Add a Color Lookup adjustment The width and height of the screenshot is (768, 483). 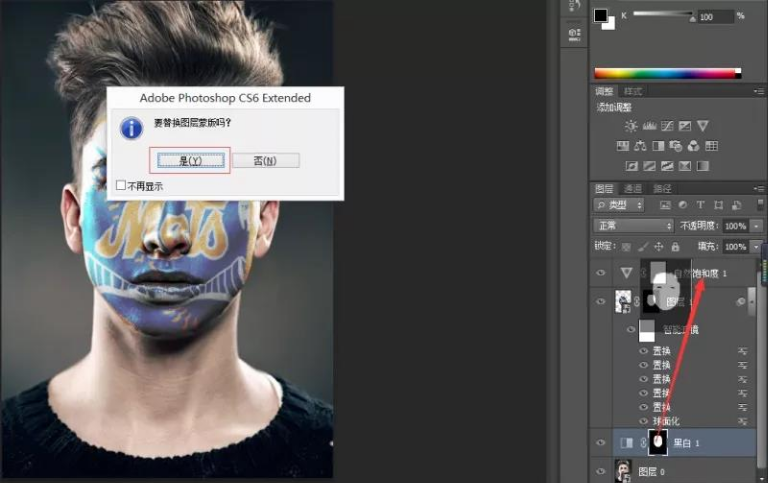711,146
